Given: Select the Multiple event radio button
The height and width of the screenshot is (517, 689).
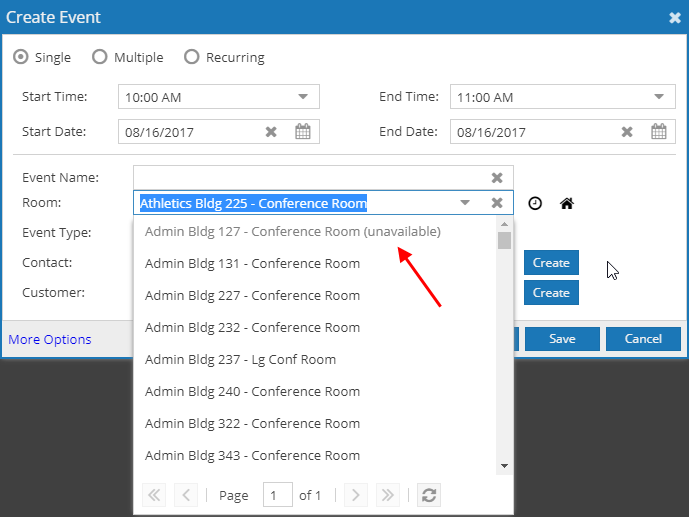Looking at the screenshot, I should [x=100, y=57].
